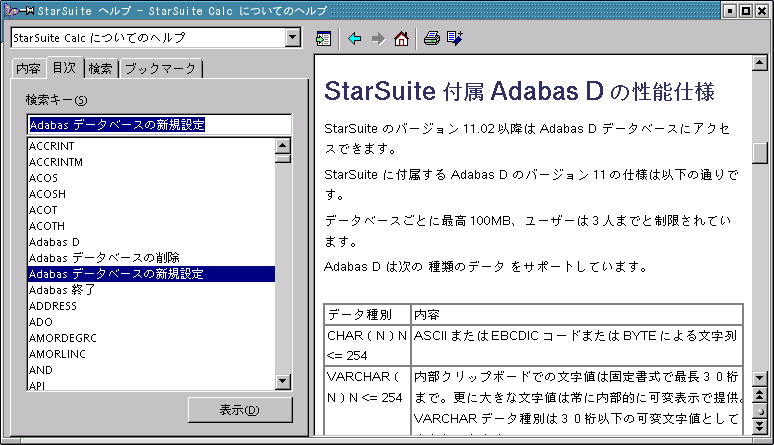Select Adabas データベースの削除 entry
Viewport: 774px width, 445px height.
pos(151,258)
